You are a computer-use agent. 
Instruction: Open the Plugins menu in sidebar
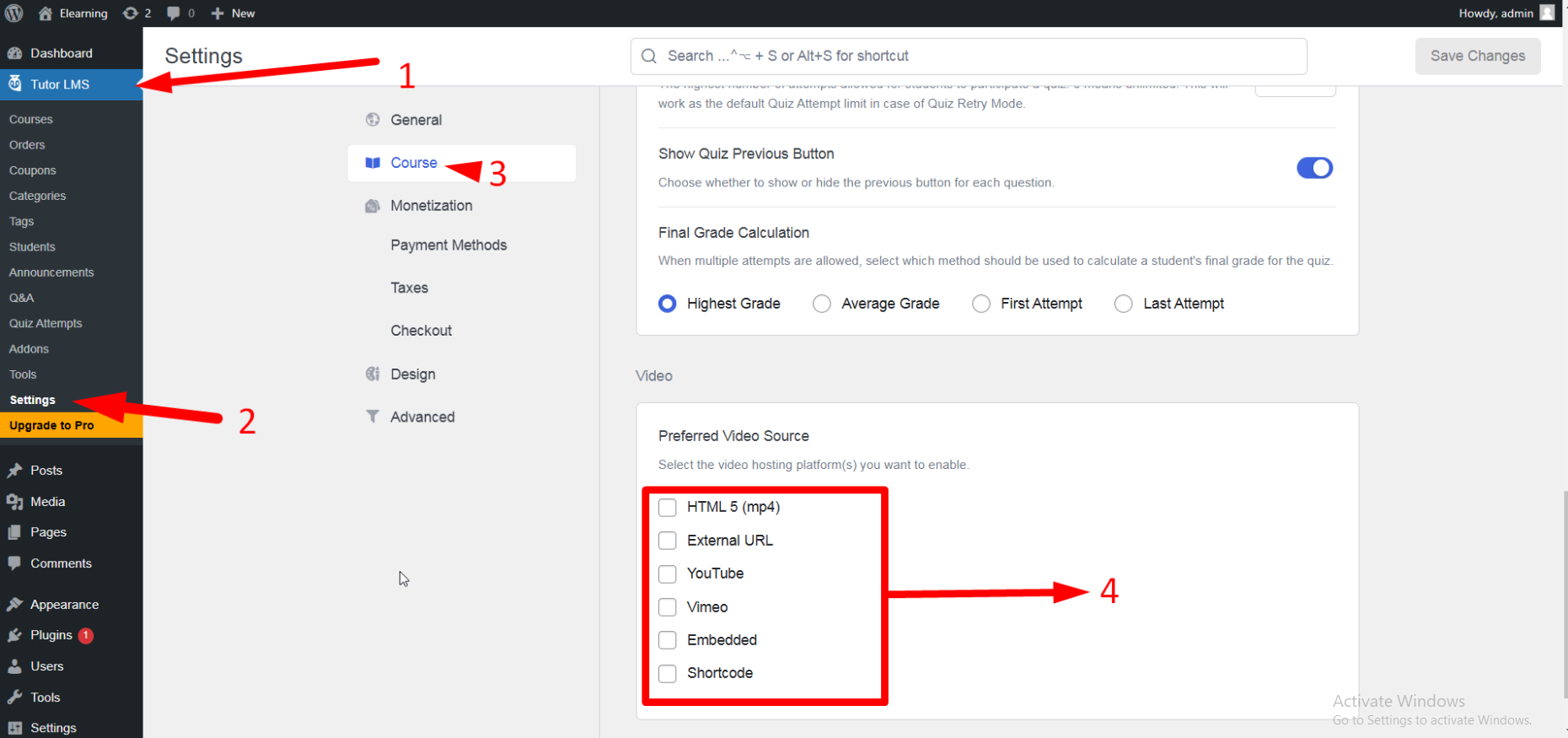pos(51,635)
